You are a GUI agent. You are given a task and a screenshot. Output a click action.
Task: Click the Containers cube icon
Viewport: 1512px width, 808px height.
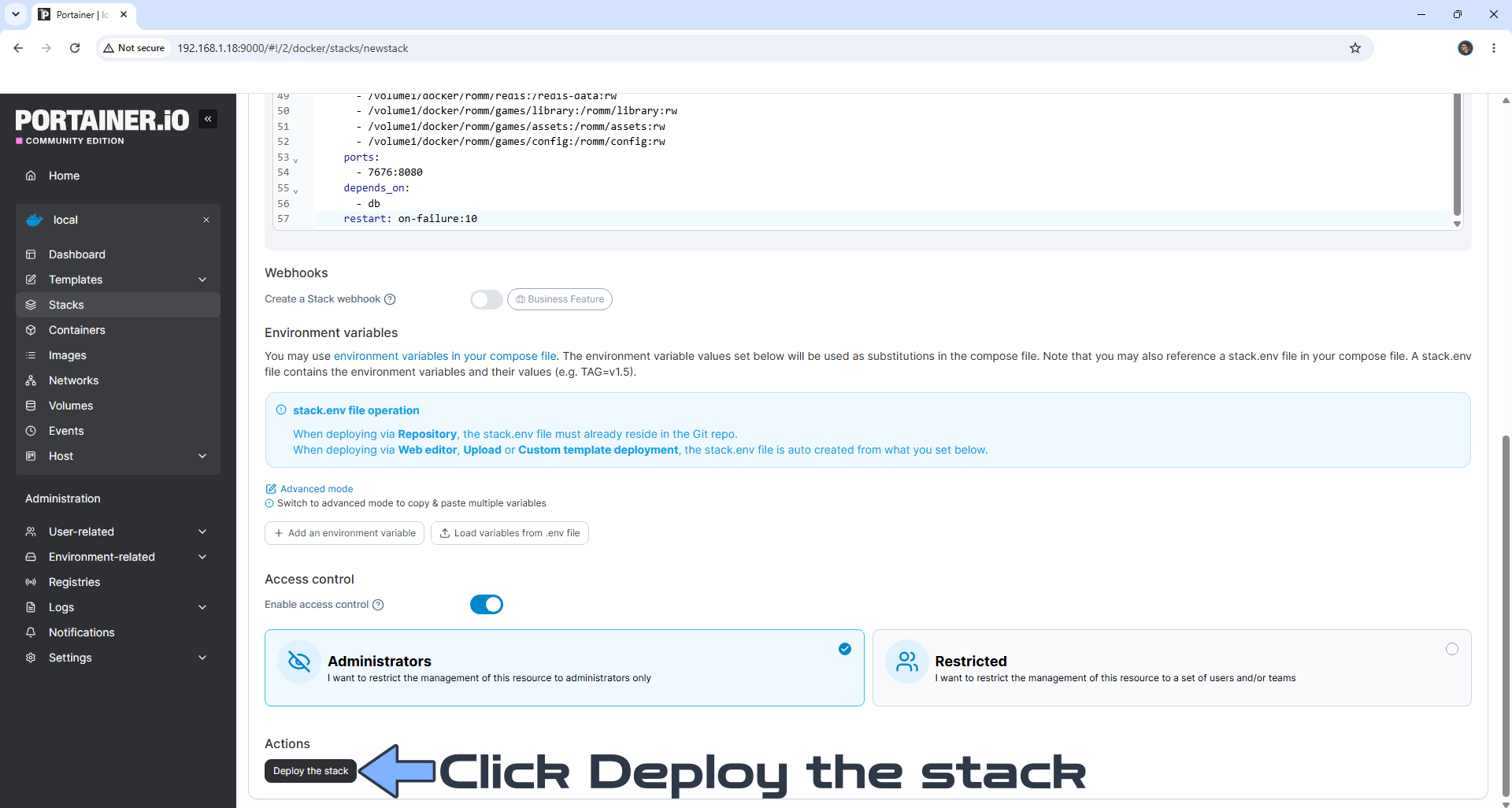click(x=31, y=330)
